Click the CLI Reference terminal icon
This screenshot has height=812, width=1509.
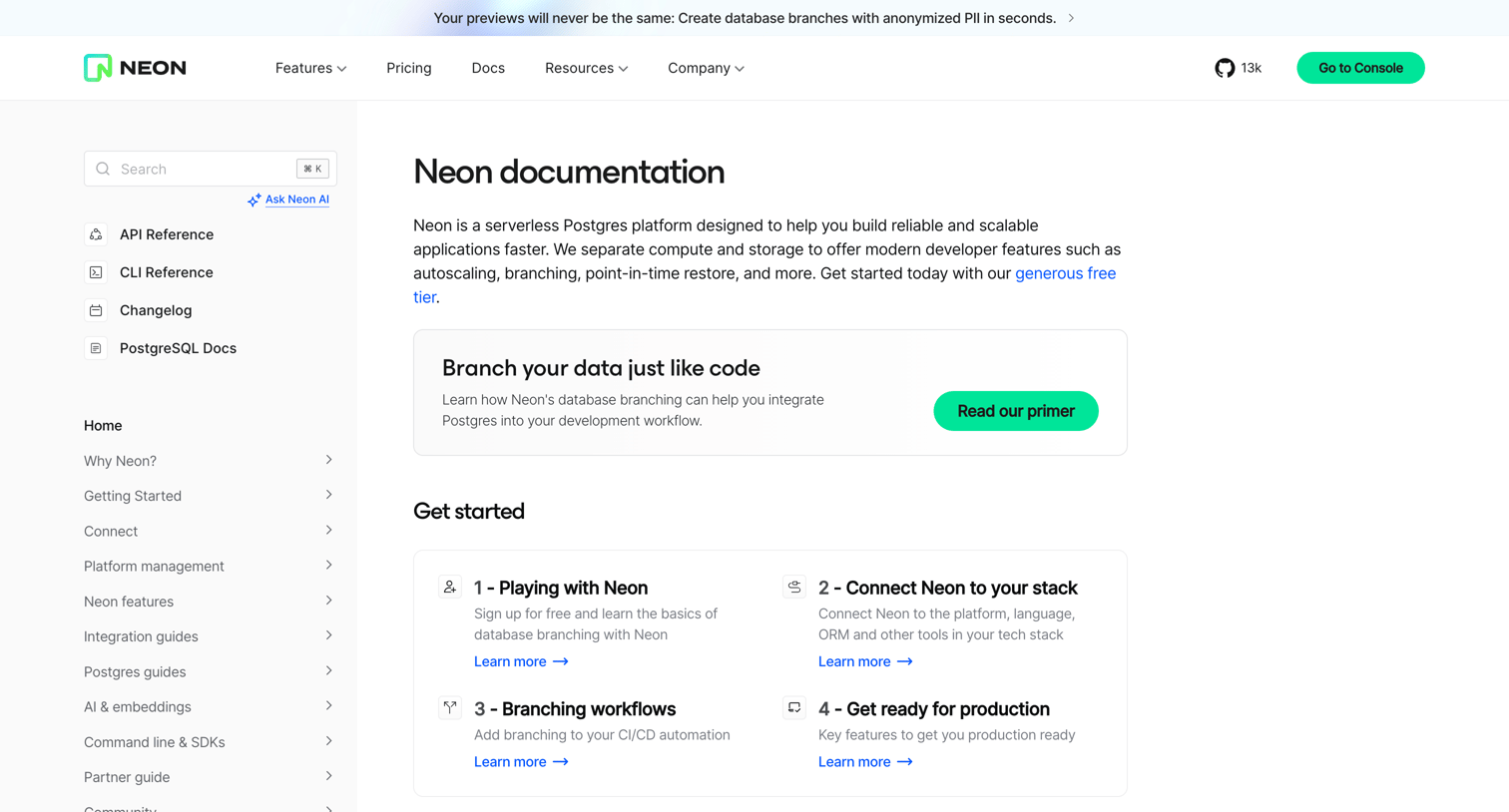96,272
